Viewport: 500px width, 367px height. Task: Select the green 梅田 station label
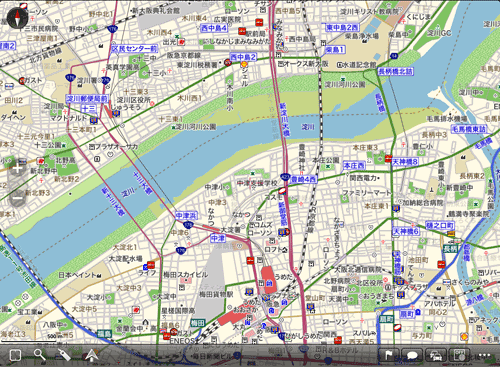tap(197, 323)
